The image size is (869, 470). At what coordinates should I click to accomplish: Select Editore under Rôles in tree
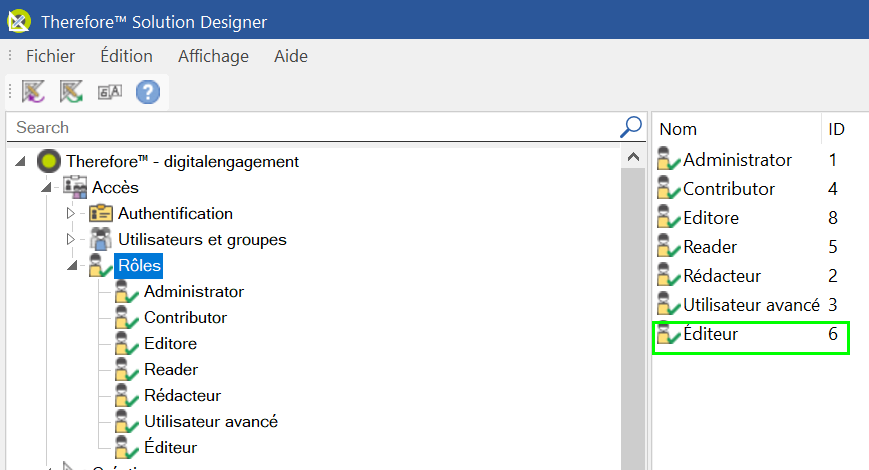(171, 344)
